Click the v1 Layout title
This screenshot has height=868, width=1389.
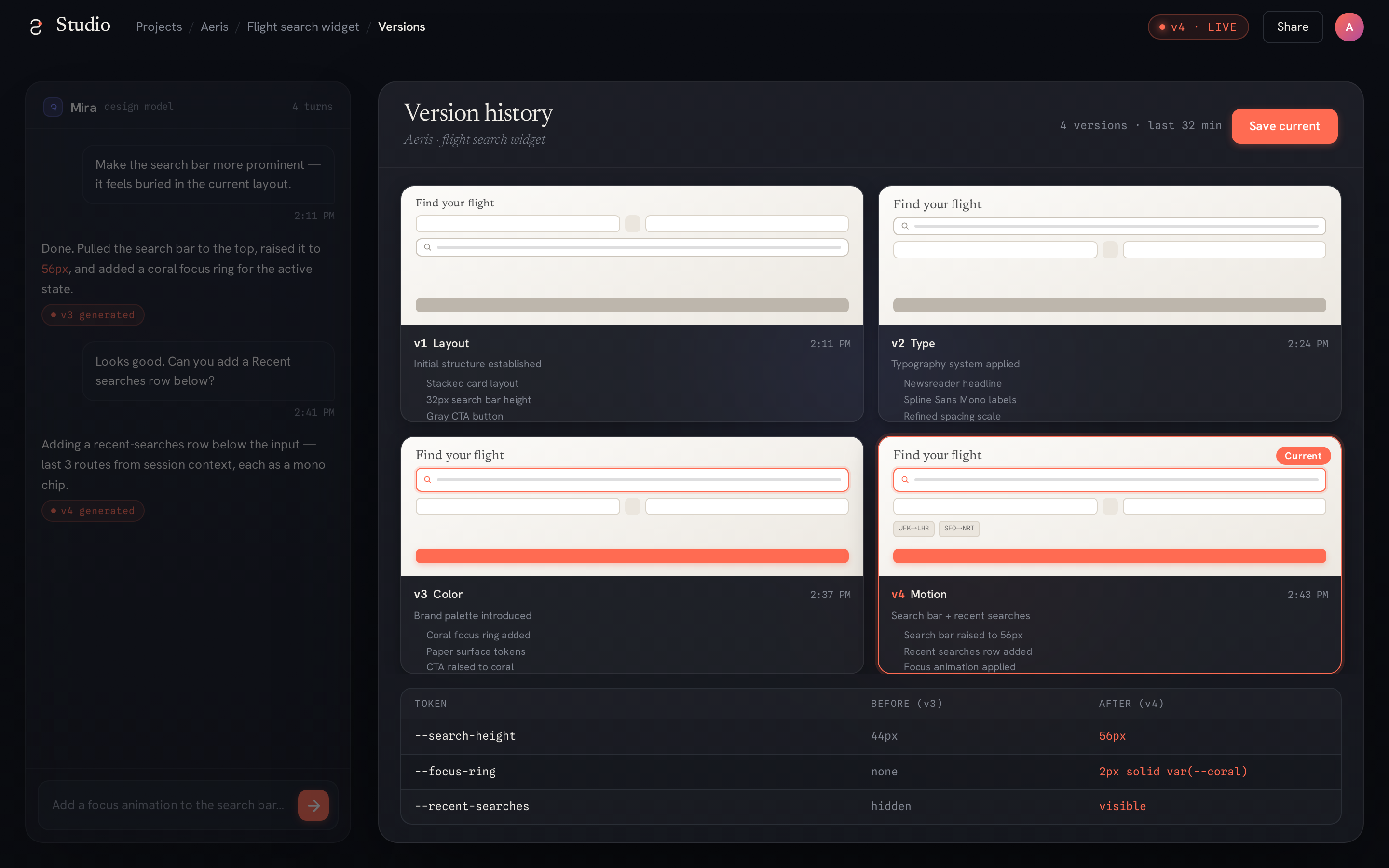[x=441, y=343]
